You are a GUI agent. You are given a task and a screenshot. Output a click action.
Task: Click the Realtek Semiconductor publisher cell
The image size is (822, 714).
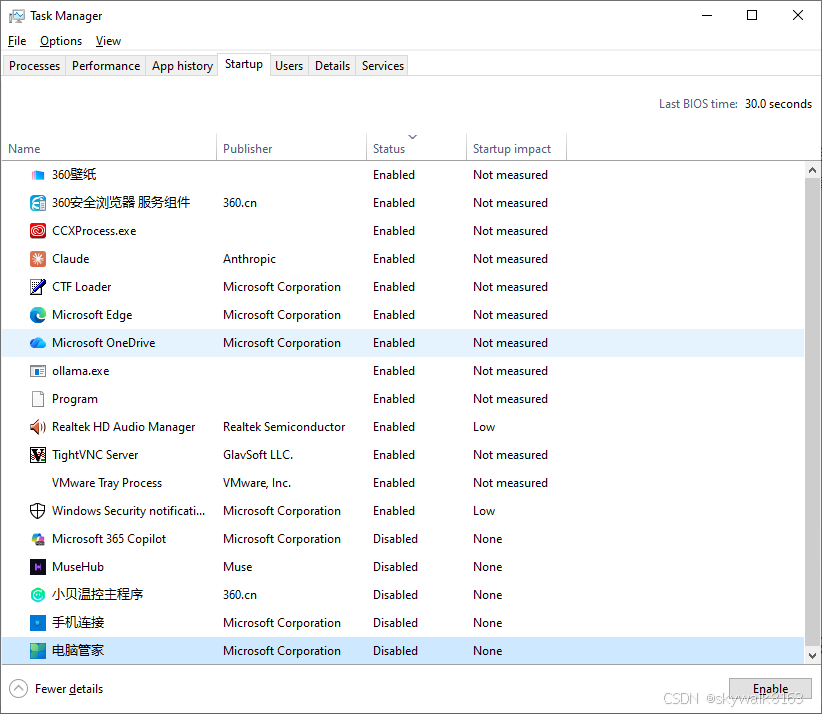click(284, 427)
